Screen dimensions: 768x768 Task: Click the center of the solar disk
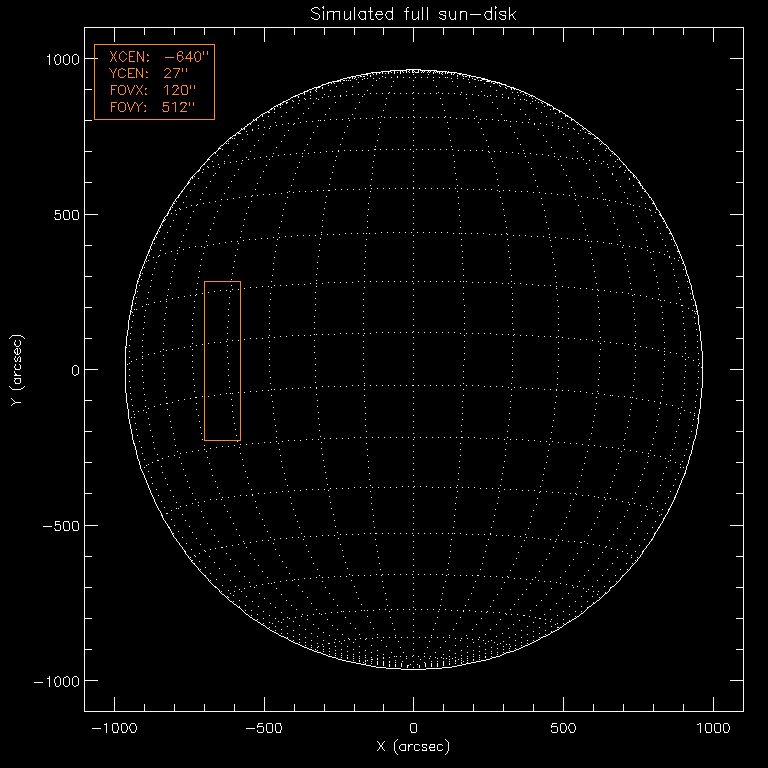(x=414, y=370)
